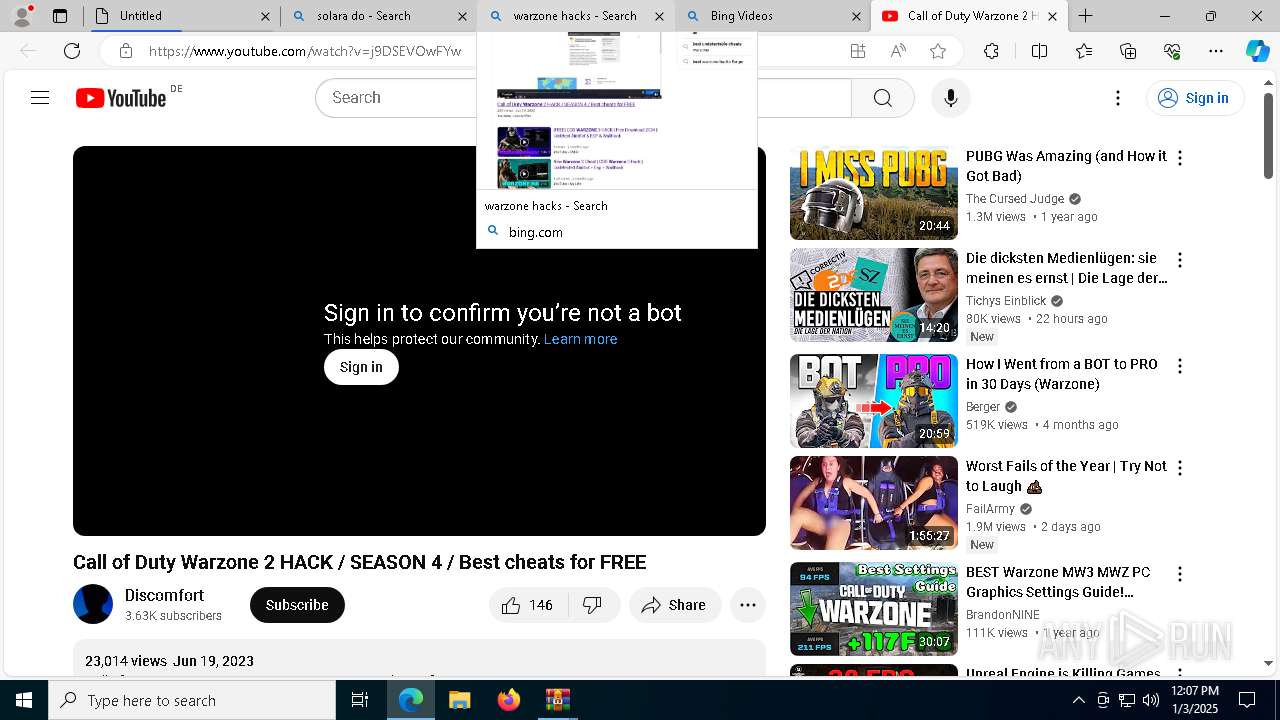Image resolution: width=1280 pixels, height=720 pixels.
Task: Open Copilot sidebar icon
Action: pos(1257,51)
